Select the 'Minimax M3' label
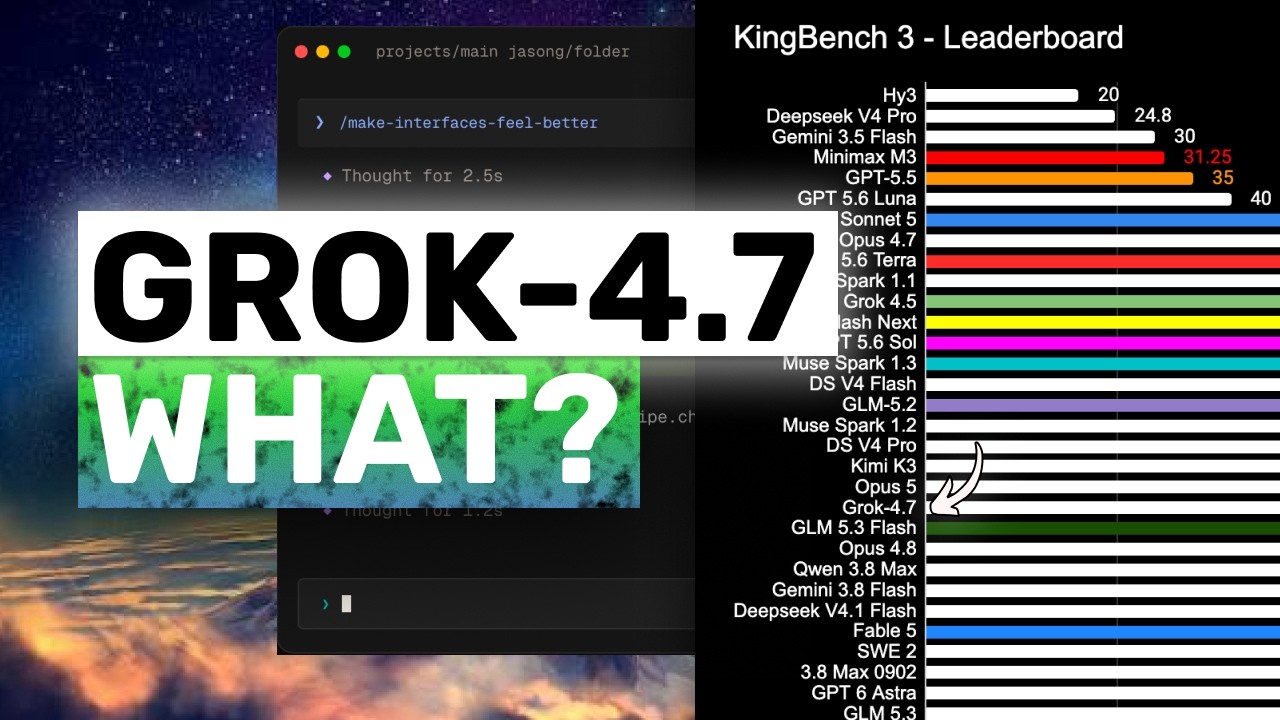The height and width of the screenshot is (720, 1280). click(x=865, y=158)
